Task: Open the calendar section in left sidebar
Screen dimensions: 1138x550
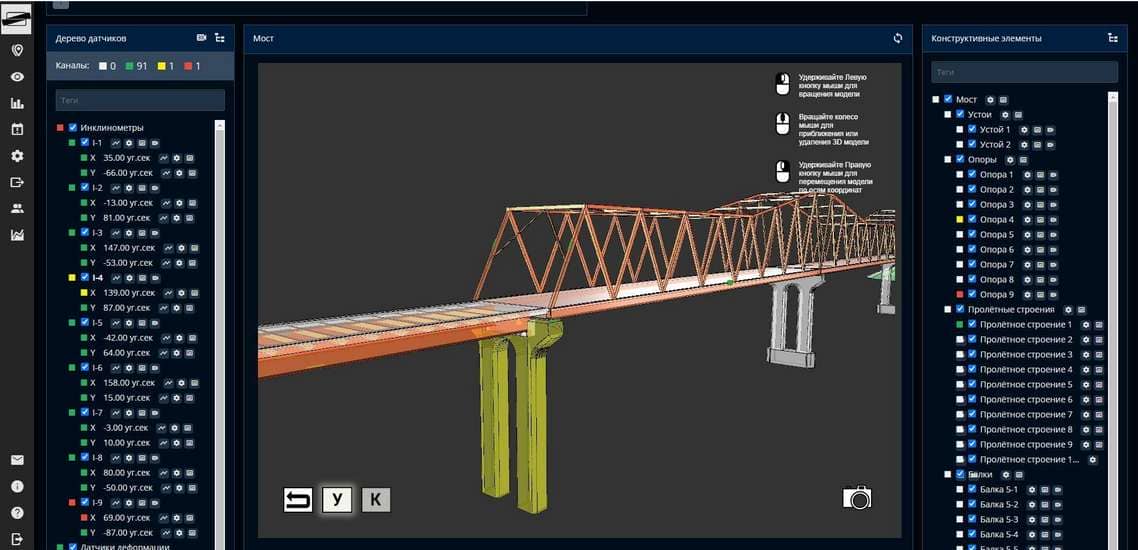Action: tap(17, 129)
